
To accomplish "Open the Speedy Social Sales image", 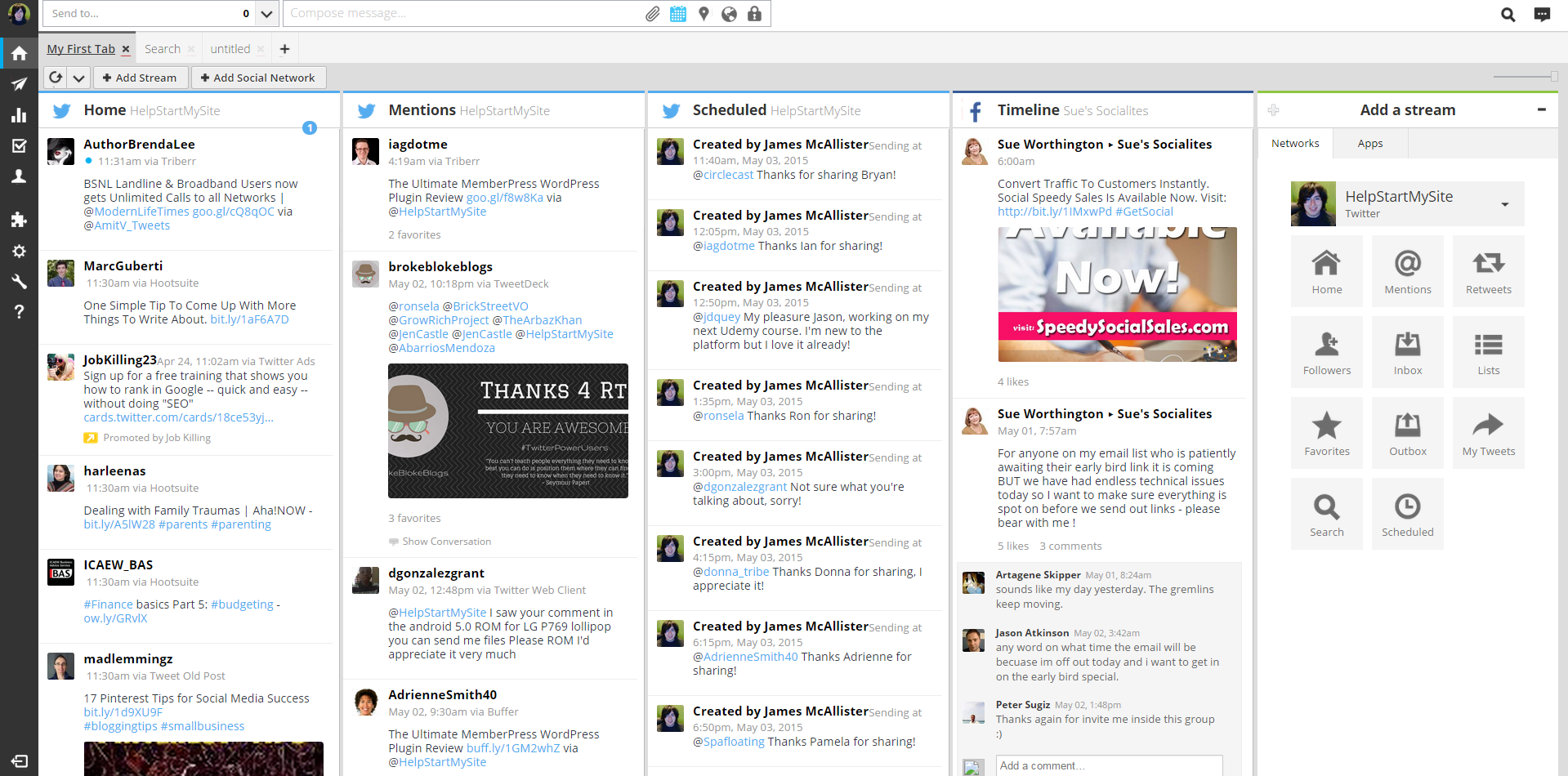I will [1117, 294].
